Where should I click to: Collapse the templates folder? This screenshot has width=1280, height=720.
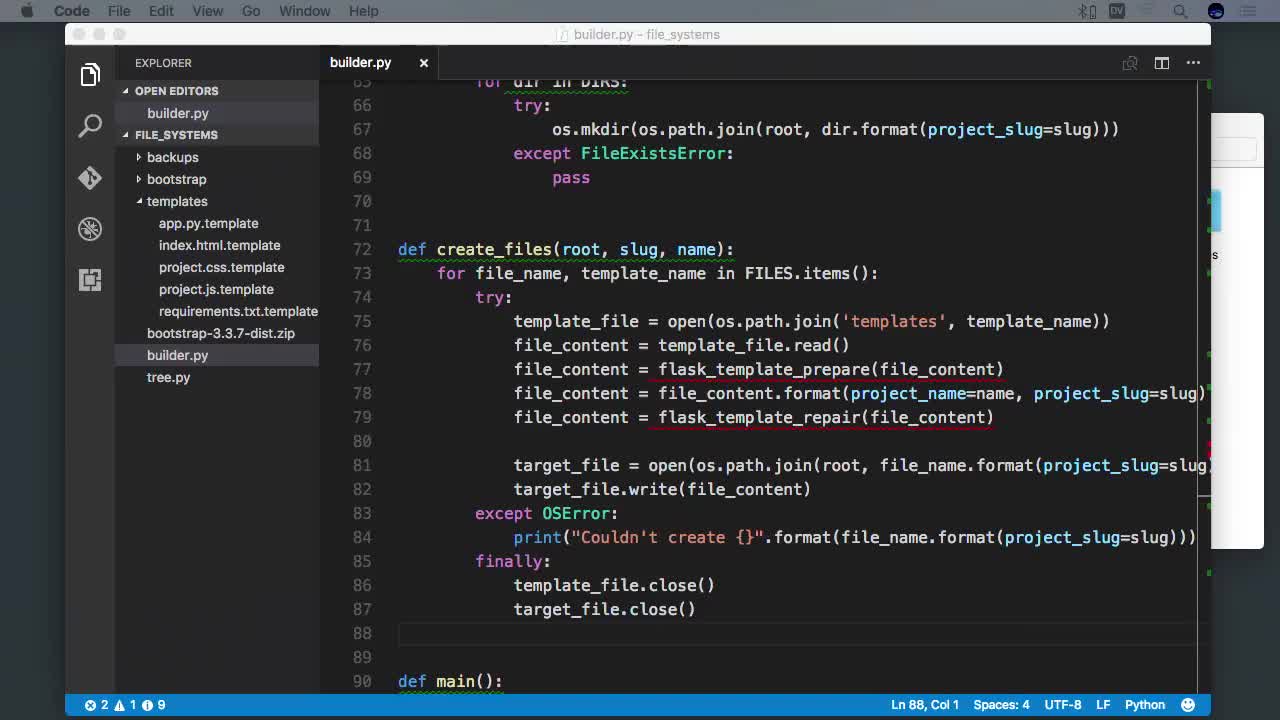coord(176,201)
